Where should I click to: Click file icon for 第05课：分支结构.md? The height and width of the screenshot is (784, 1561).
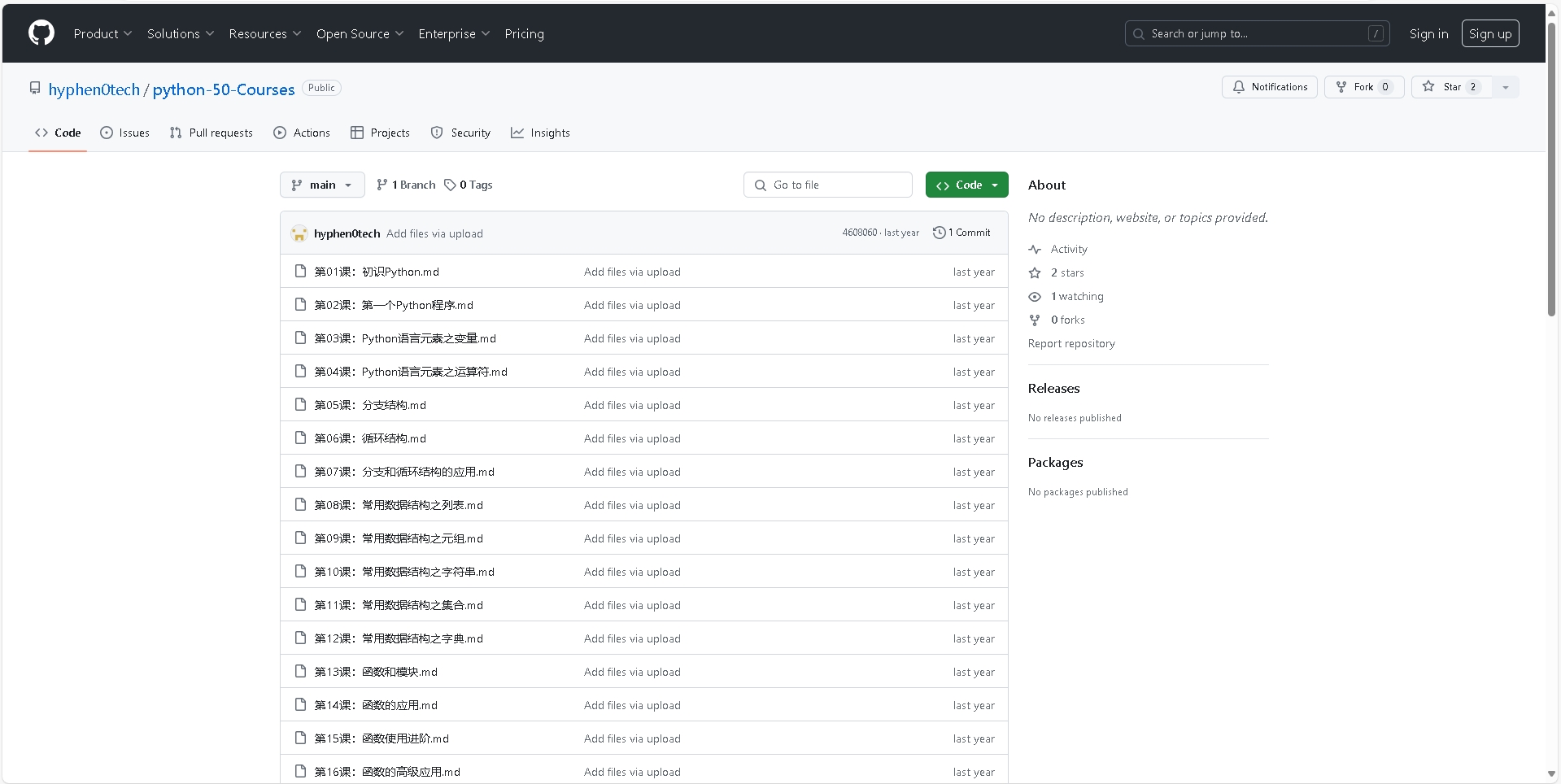(x=300, y=404)
